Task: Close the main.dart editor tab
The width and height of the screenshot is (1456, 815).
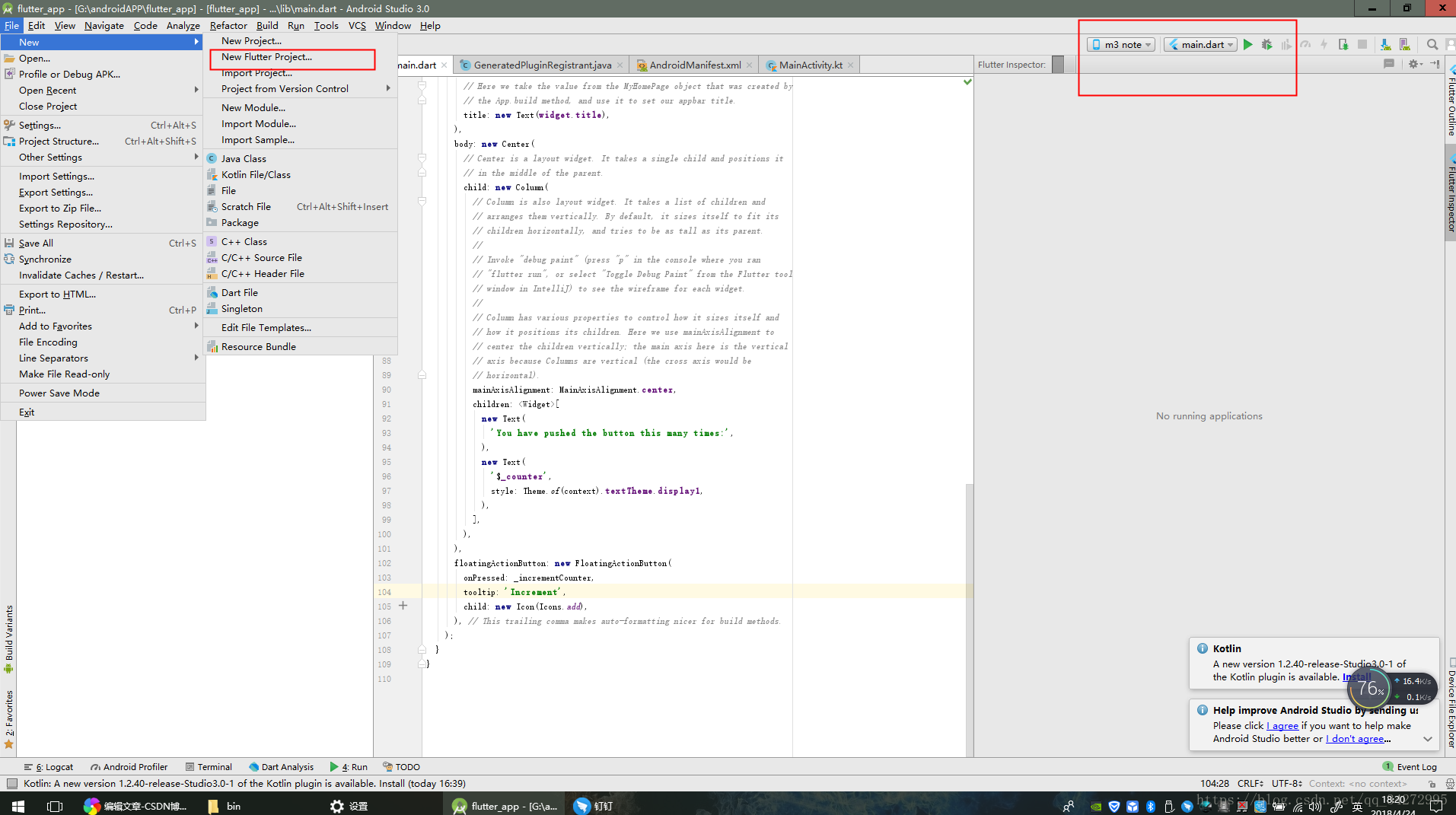Action: (444, 65)
